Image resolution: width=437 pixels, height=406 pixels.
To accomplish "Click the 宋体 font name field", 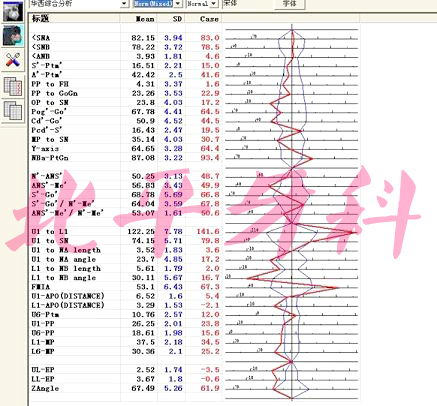I will coord(247,4).
